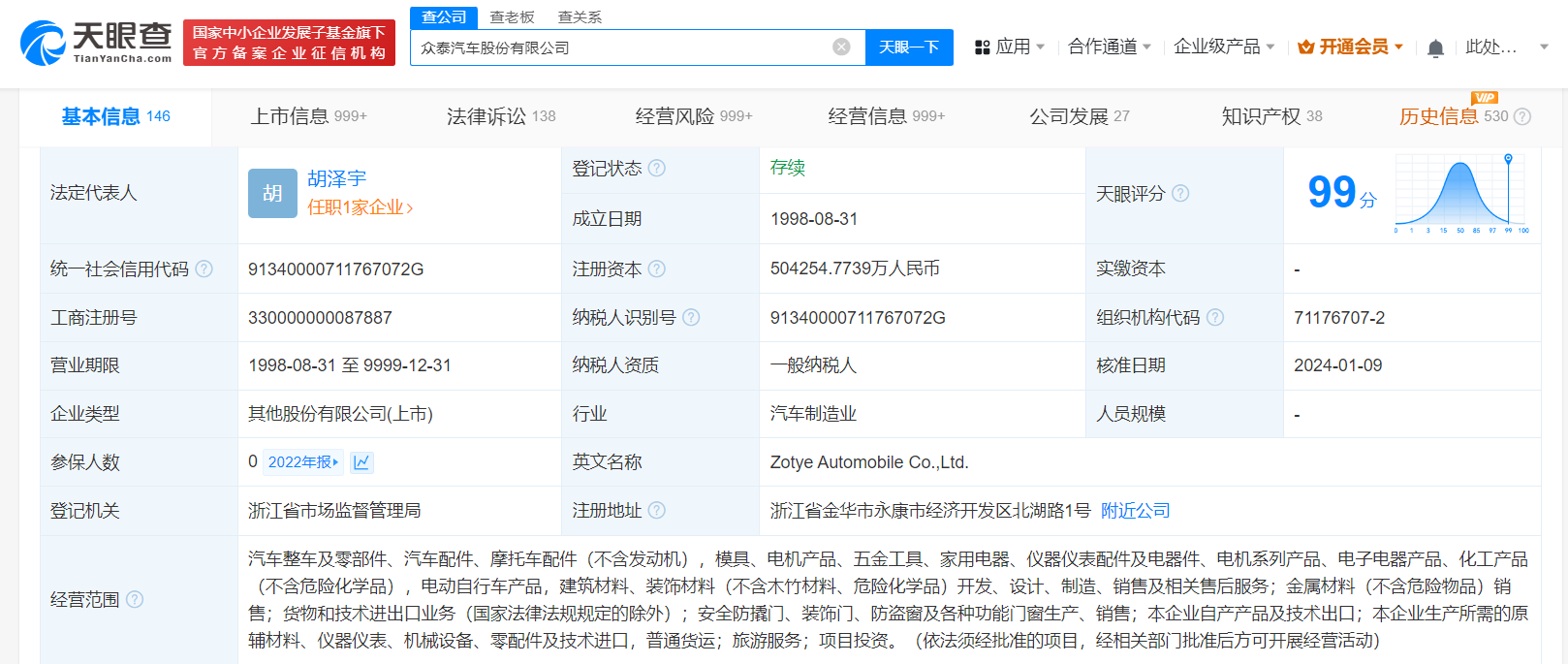
Task: Click the 存续 status text
Action: (788, 168)
